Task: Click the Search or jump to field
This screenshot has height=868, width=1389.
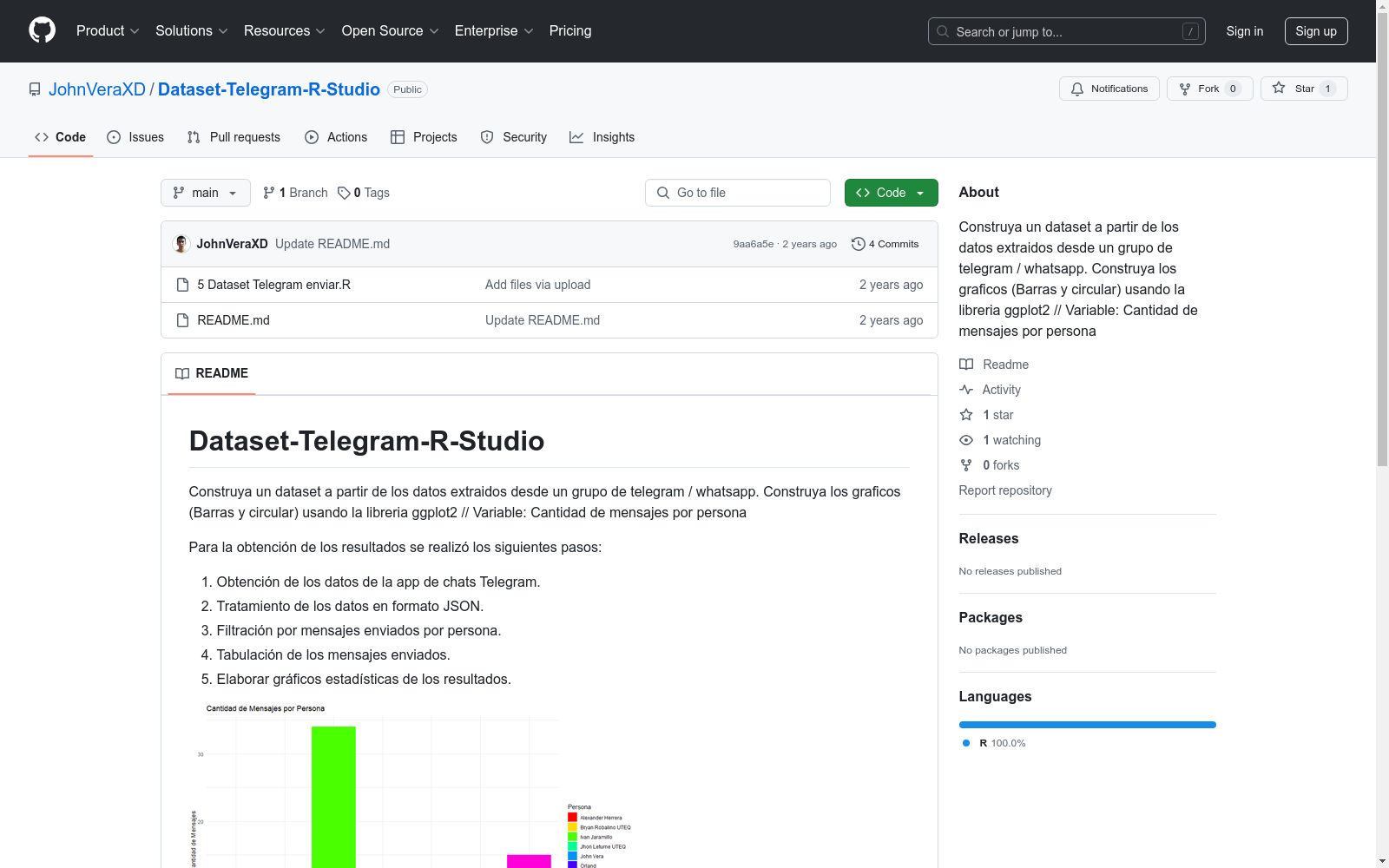Action: pyautogui.click(x=1066, y=31)
